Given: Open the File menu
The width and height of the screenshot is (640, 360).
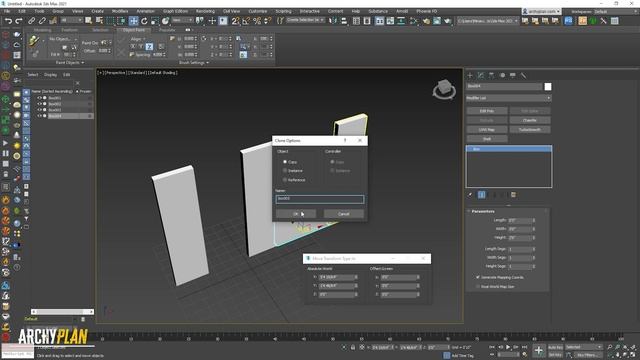Looking at the screenshot, I should (x=7, y=11).
